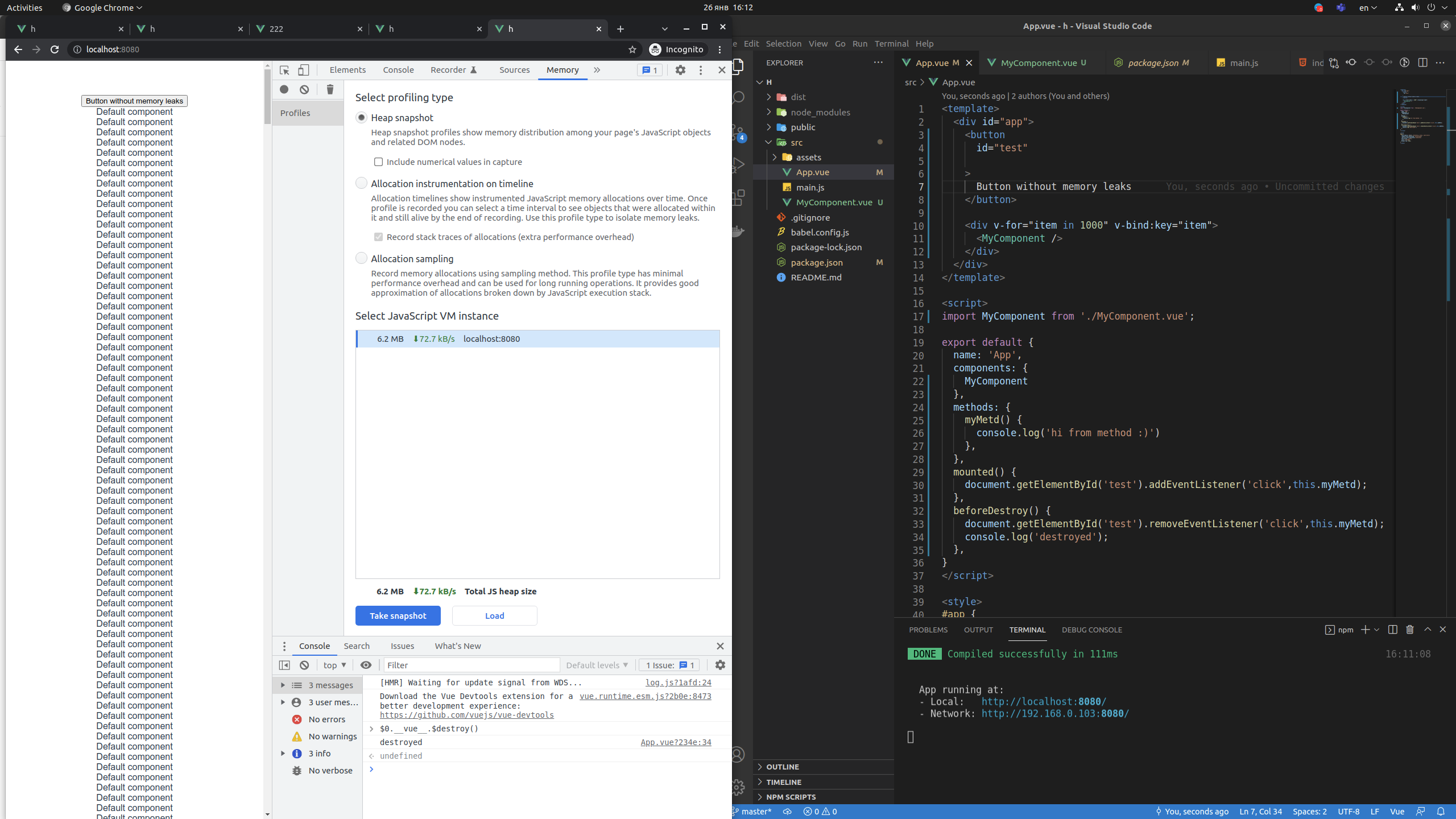Screen dimensions: 1456x819
Task: Switch to the Sources panel
Action: pos(514,69)
